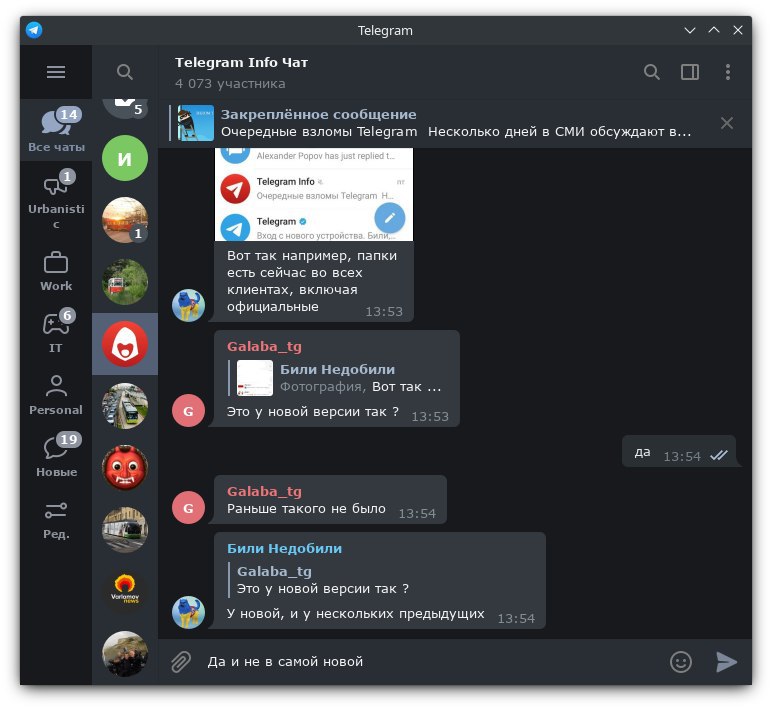Screen dimensions: 772x709
Task: Open Telegram Info Чат group profile from header
Action: 241,63
